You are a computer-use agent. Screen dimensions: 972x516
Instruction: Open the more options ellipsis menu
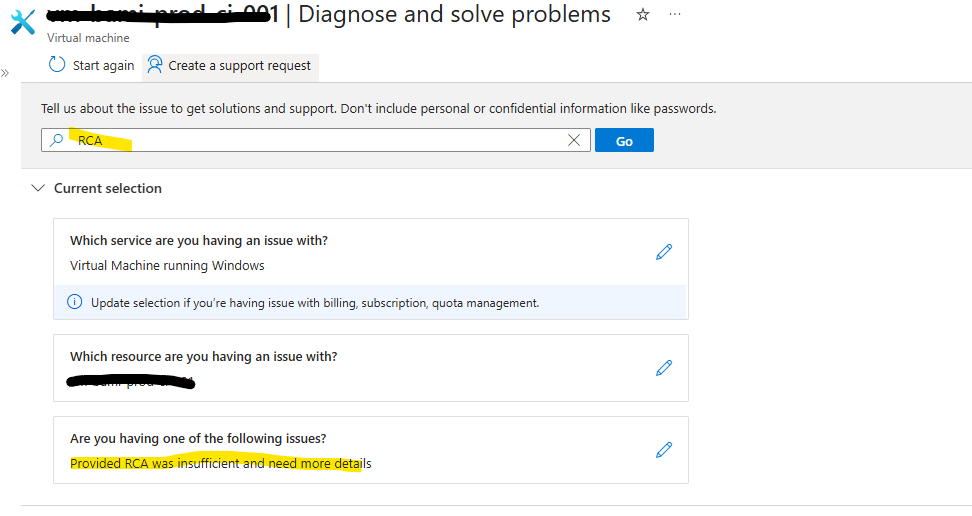[675, 14]
